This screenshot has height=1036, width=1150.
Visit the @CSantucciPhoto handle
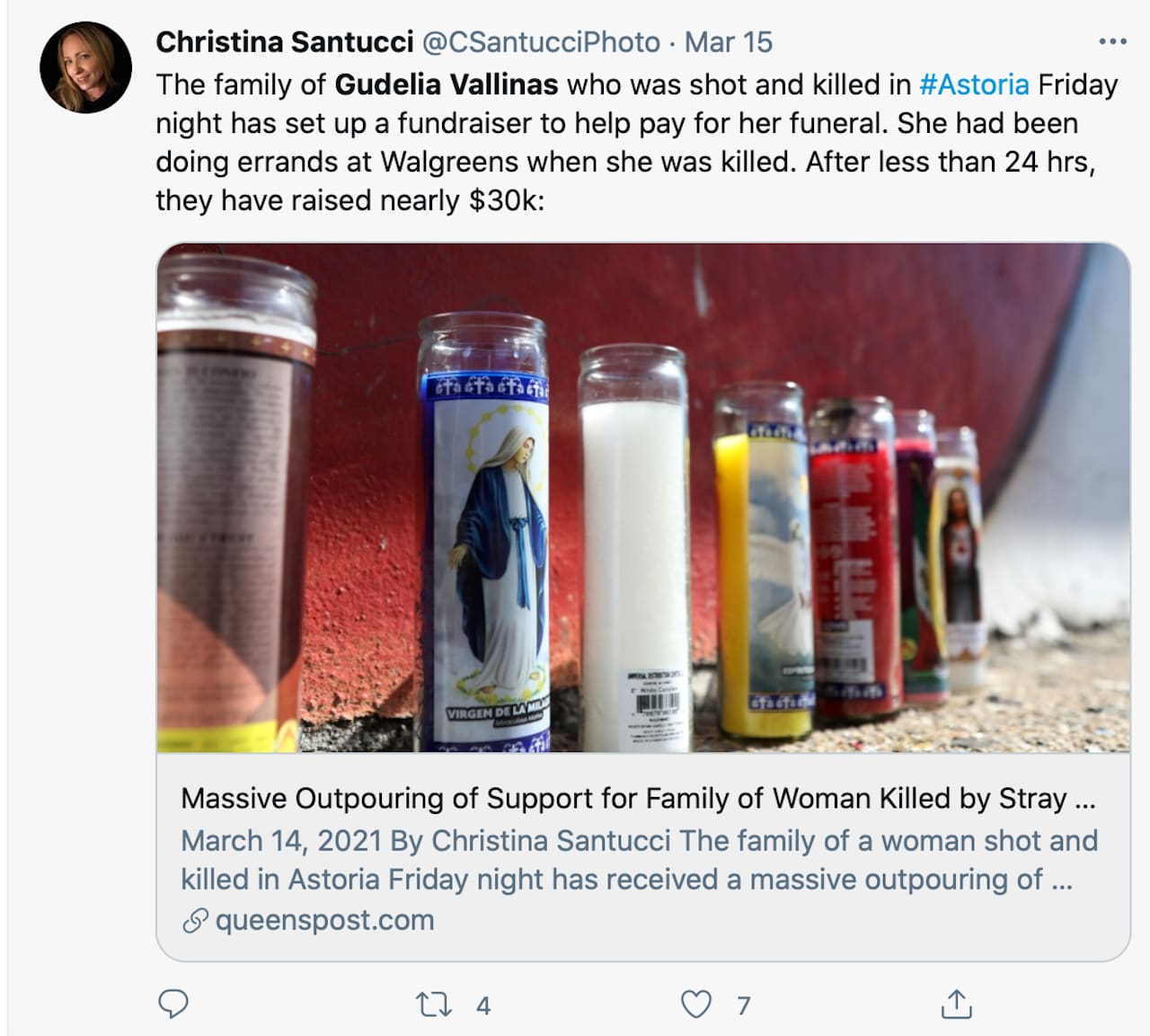pyautogui.click(x=541, y=42)
